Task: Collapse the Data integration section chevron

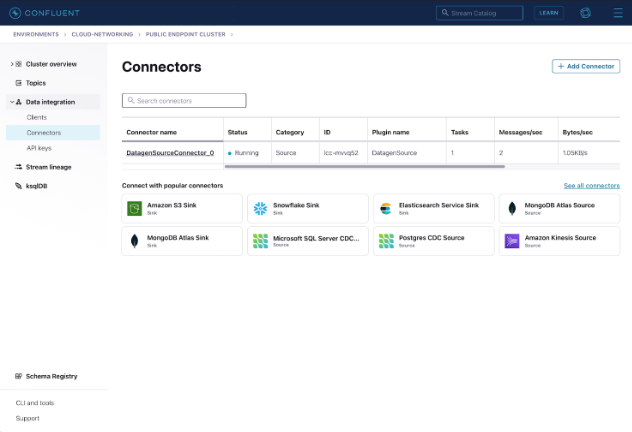Action: (x=12, y=102)
